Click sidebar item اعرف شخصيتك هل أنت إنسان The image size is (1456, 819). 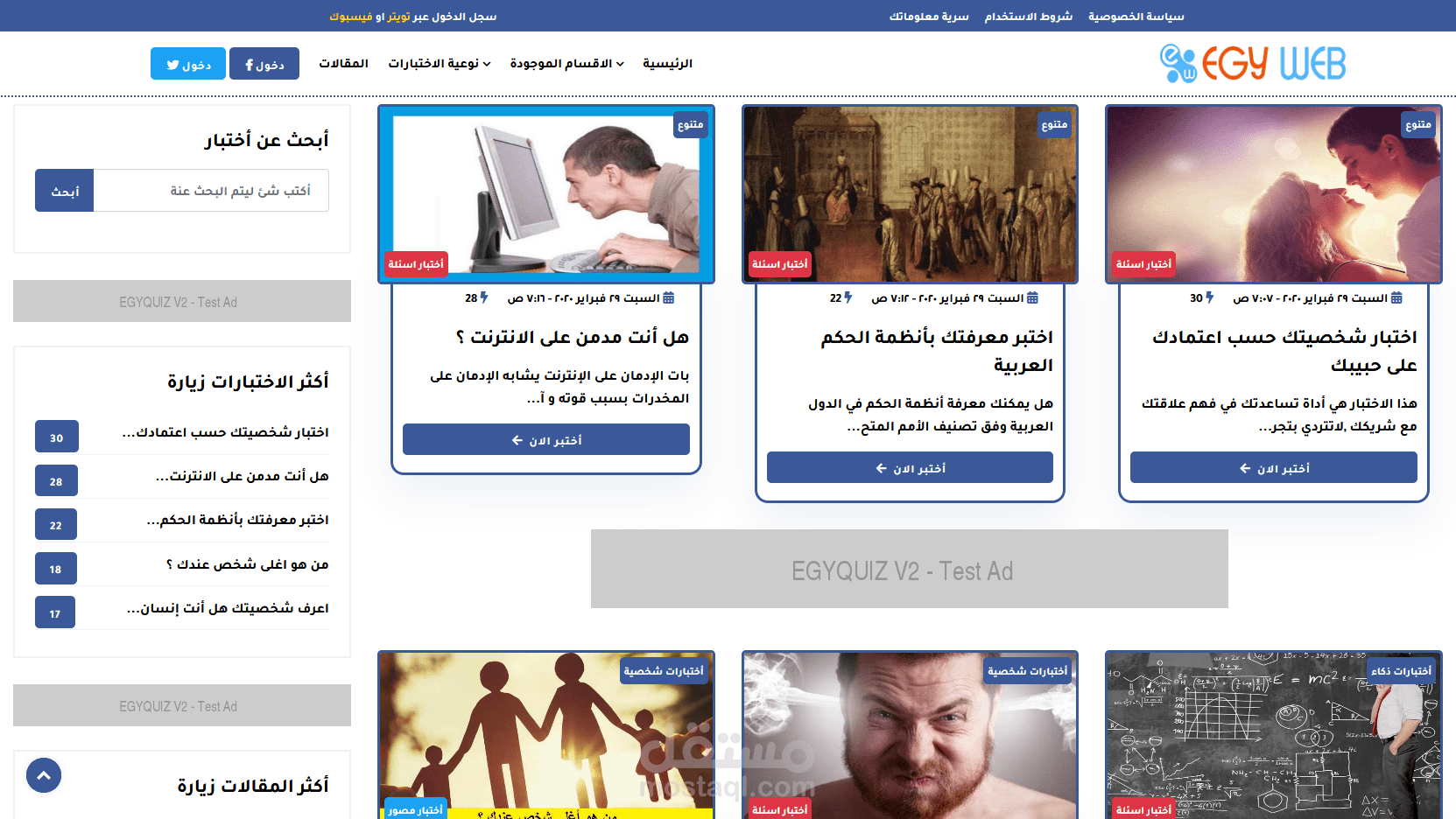coord(228,607)
